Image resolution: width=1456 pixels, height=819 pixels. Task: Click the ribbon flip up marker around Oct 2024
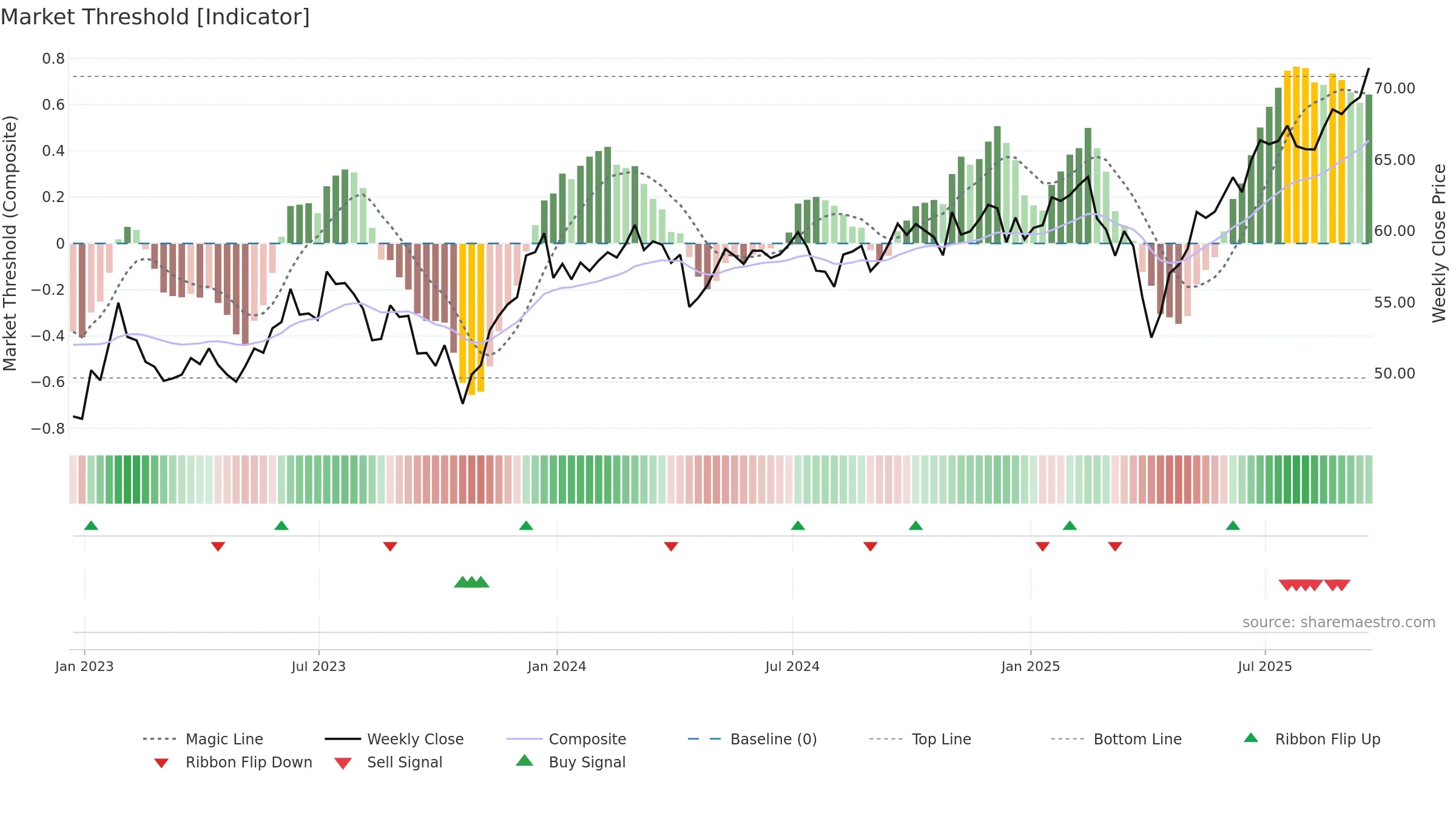915,525
